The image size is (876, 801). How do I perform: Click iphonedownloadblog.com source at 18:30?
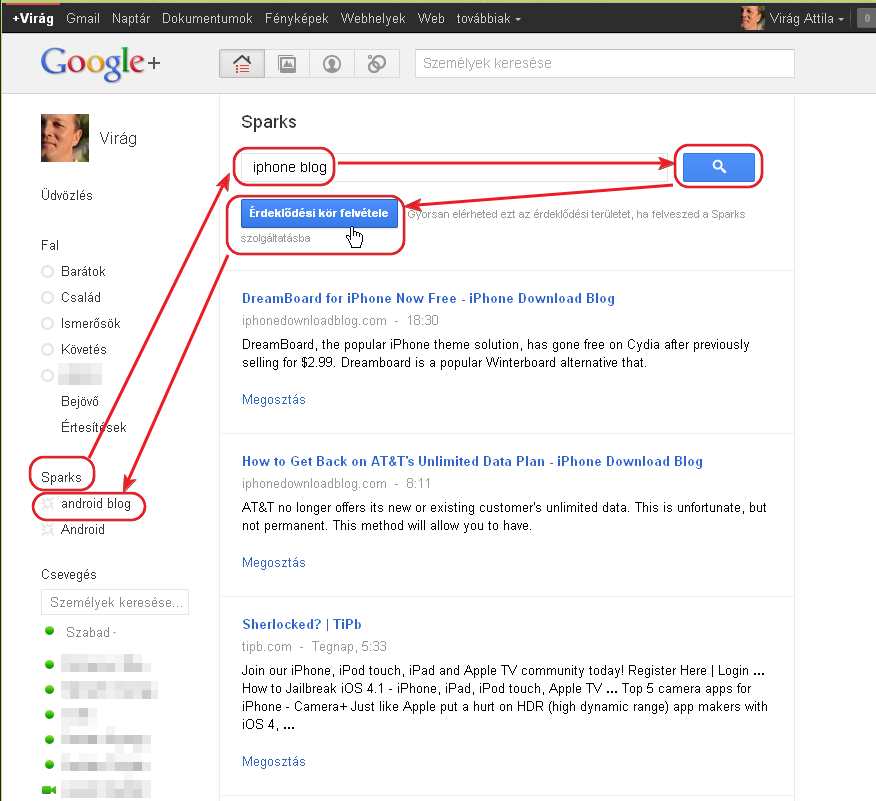tap(314, 321)
